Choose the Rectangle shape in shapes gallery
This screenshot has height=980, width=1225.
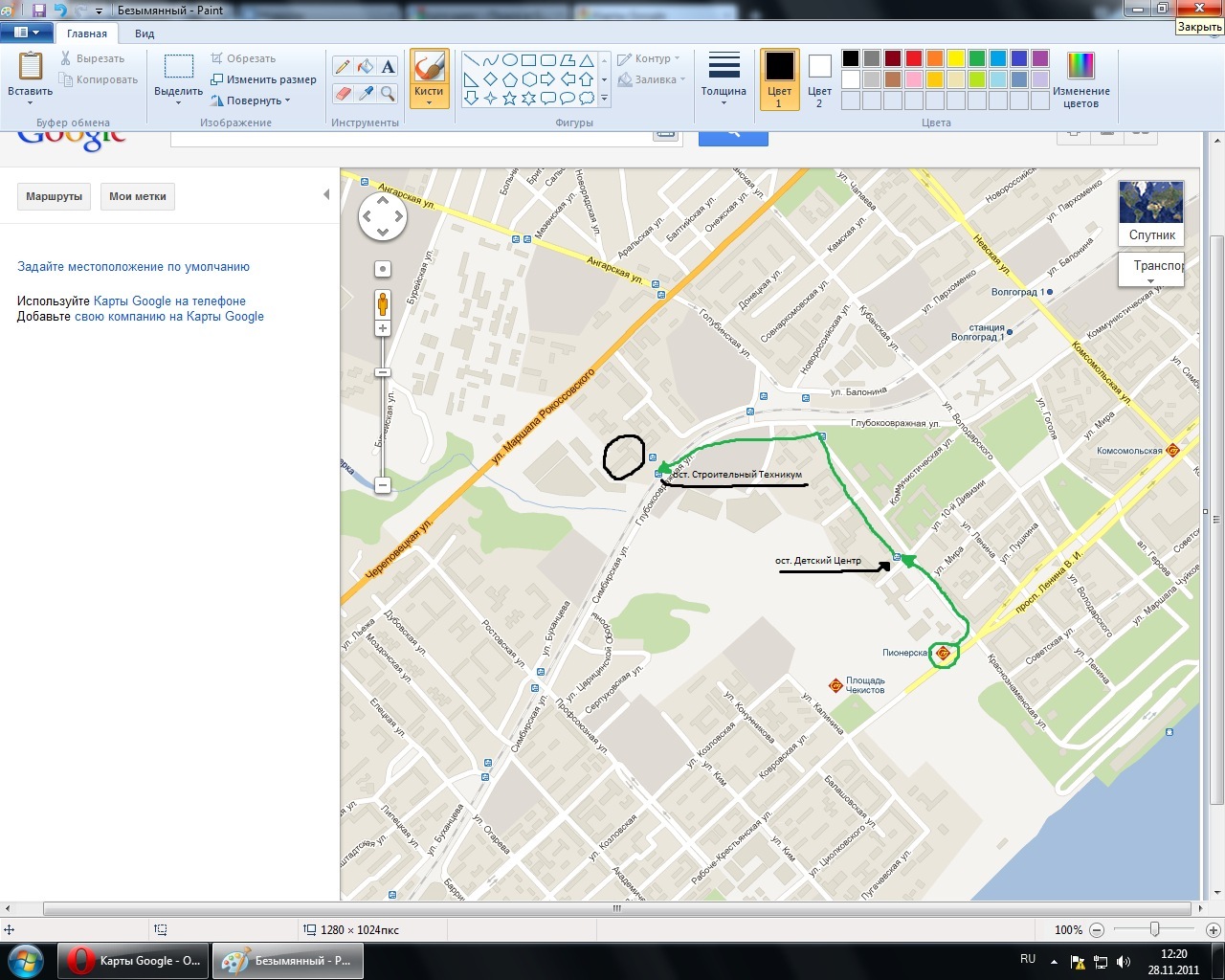[528, 60]
